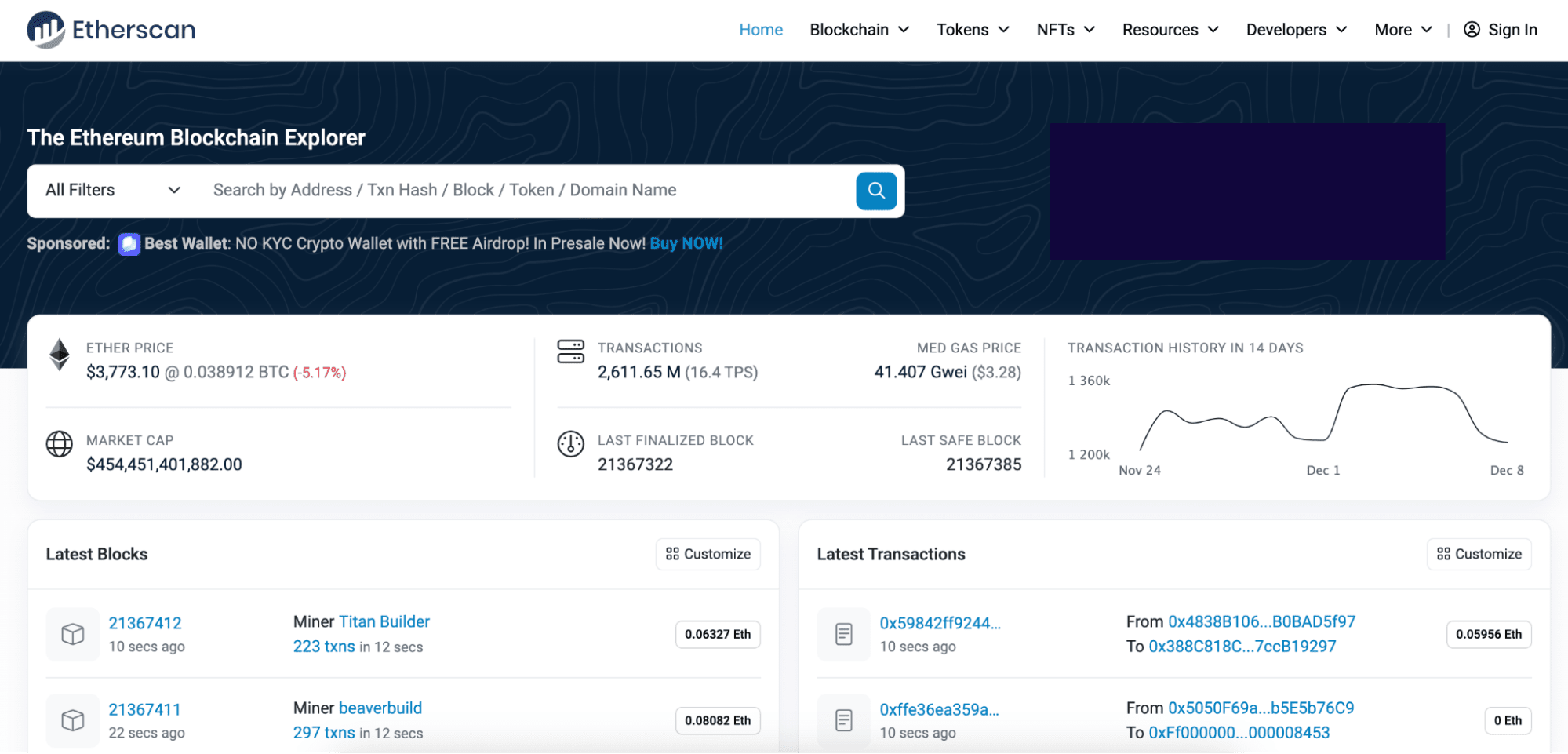Open transaction 0xffe36ea359a...
1568x754 pixels.
940,710
